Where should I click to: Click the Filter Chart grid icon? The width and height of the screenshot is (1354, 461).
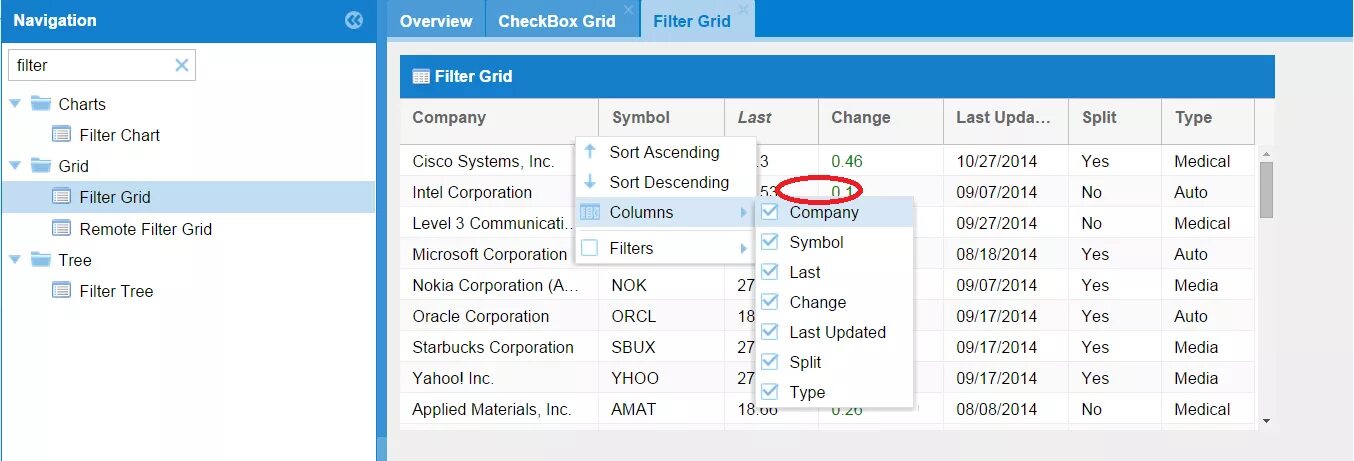coord(62,134)
